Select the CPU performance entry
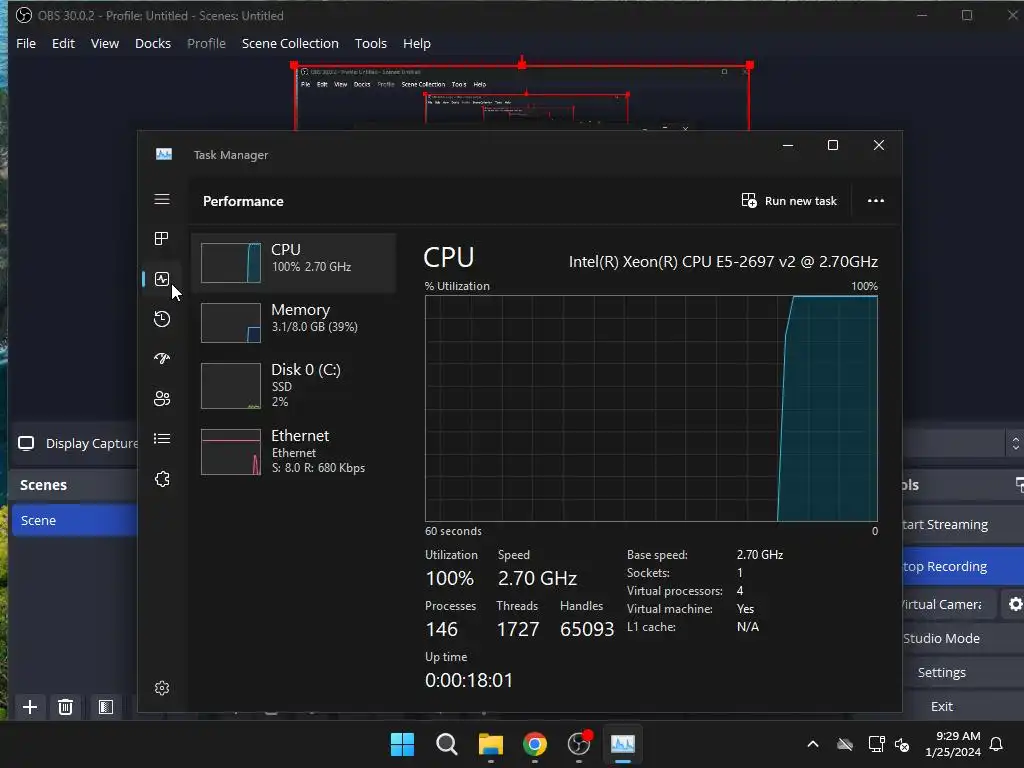Viewport: 1024px width, 768px height. [294, 263]
